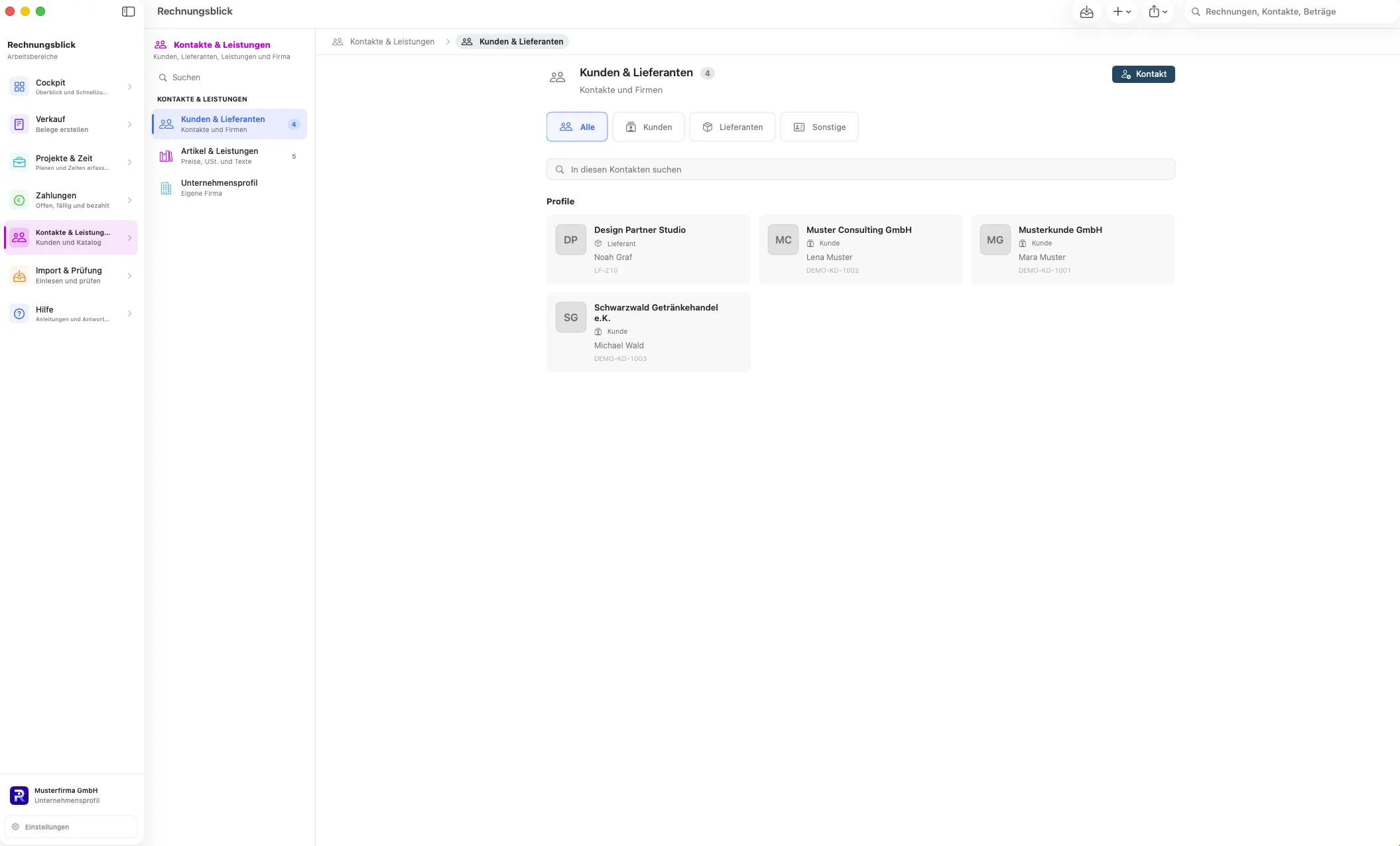Viewport: 1400px width, 846px height.
Task: Open Unternehmensprofil Eigene Firma entry
Action: [229, 188]
